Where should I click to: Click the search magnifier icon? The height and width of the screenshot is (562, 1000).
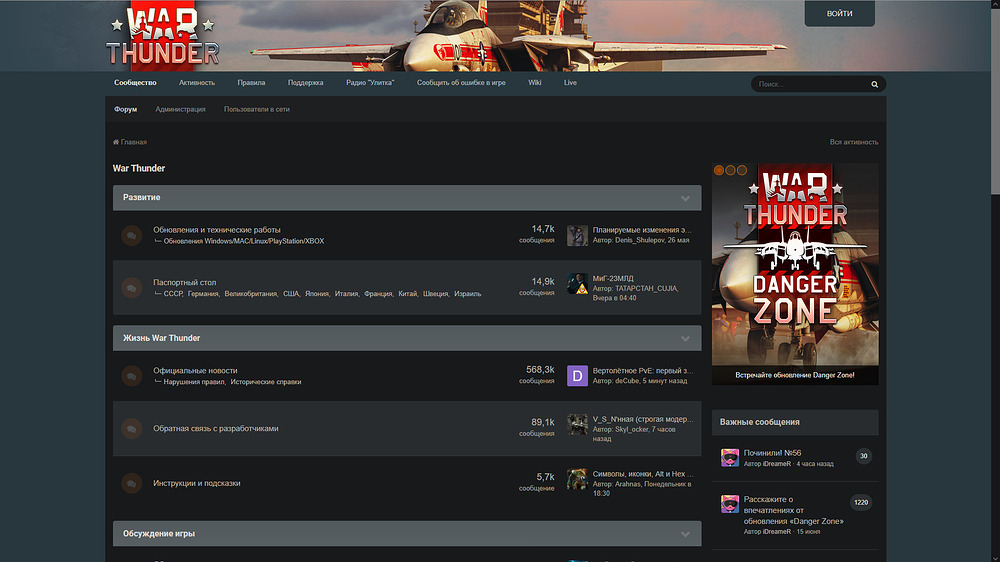click(874, 84)
